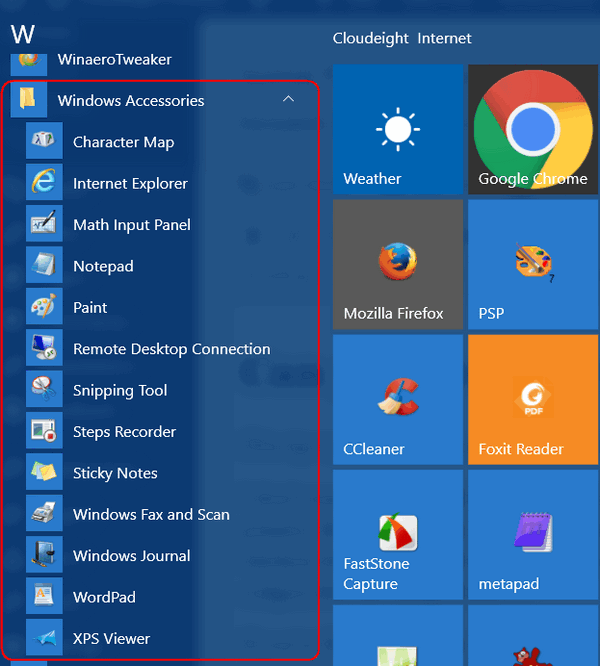Click the Paint palette icon
Screen dimensions: 600x666
tap(44, 306)
